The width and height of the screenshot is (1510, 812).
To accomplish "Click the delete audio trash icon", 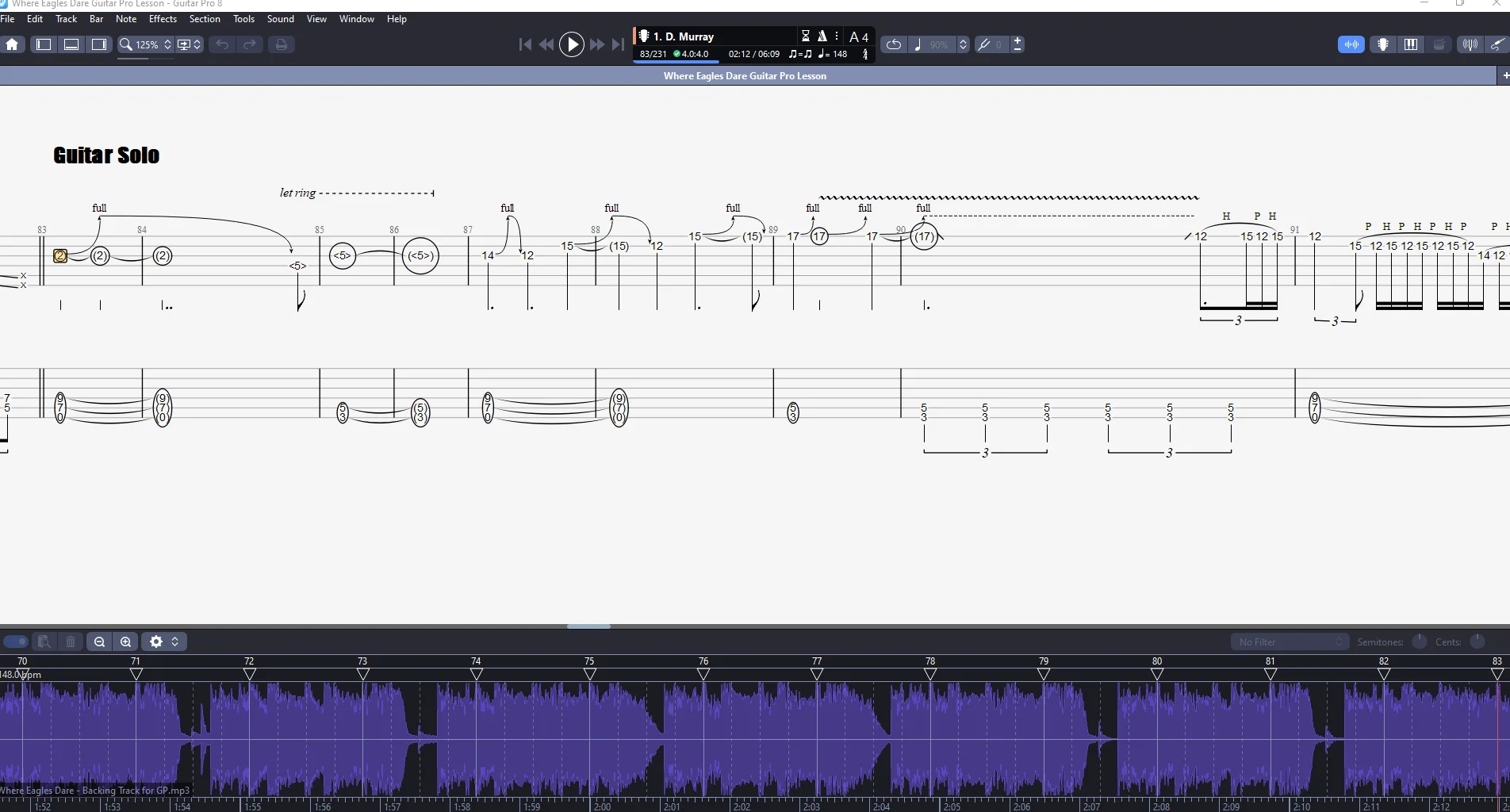I will tap(71, 642).
